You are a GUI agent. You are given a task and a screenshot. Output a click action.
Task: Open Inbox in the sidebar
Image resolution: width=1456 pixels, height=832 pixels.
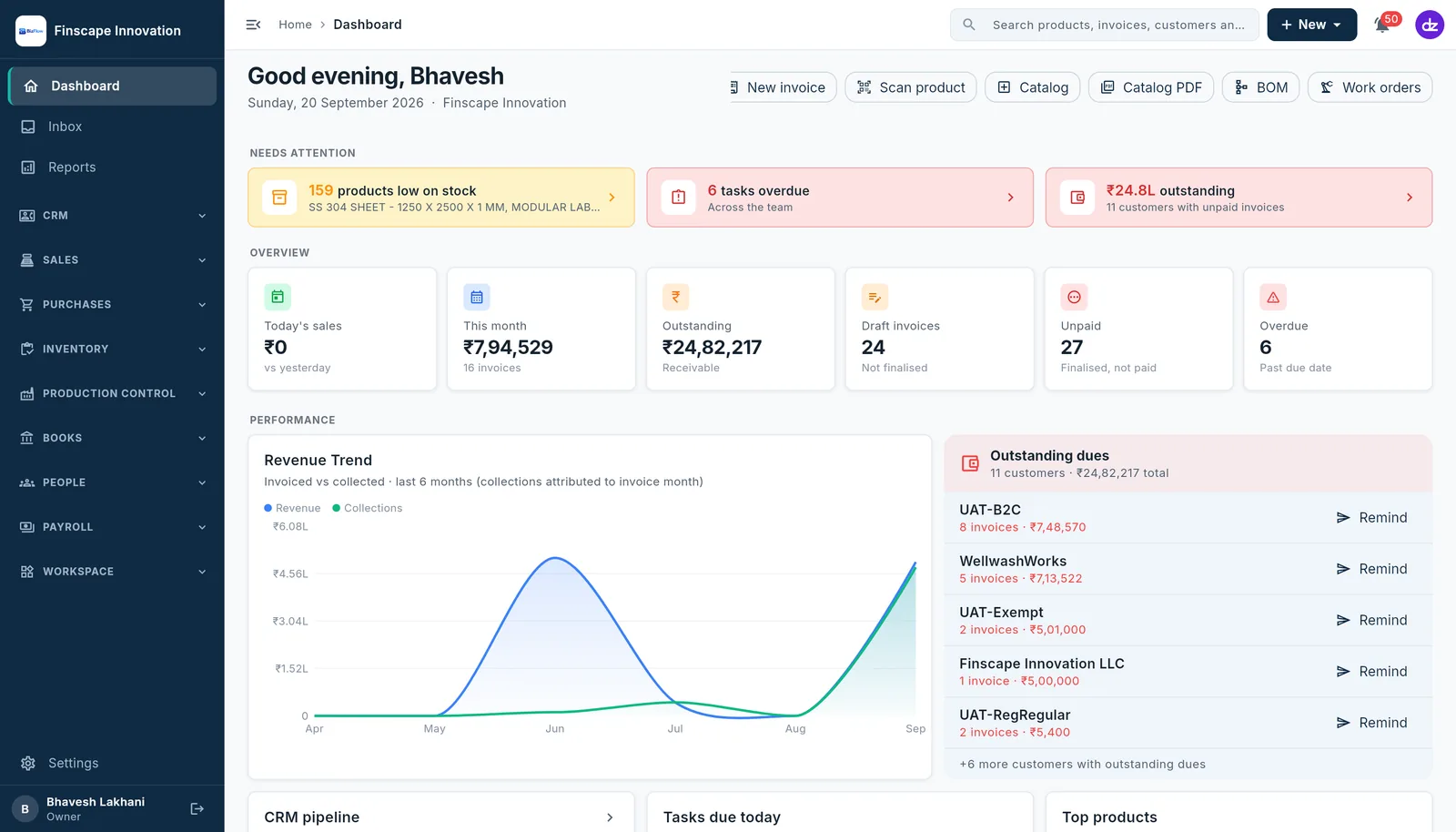113,127
